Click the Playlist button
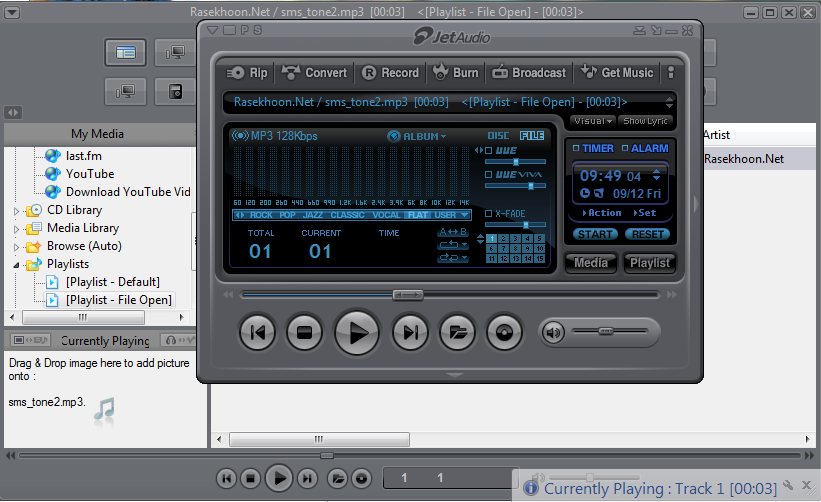This screenshot has width=821, height=502. click(649, 263)
